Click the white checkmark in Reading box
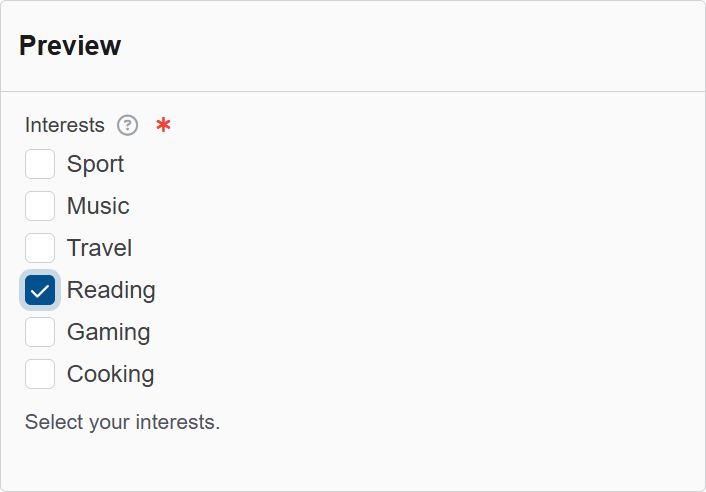The image size is (706, 492). (x=40, y=290)
